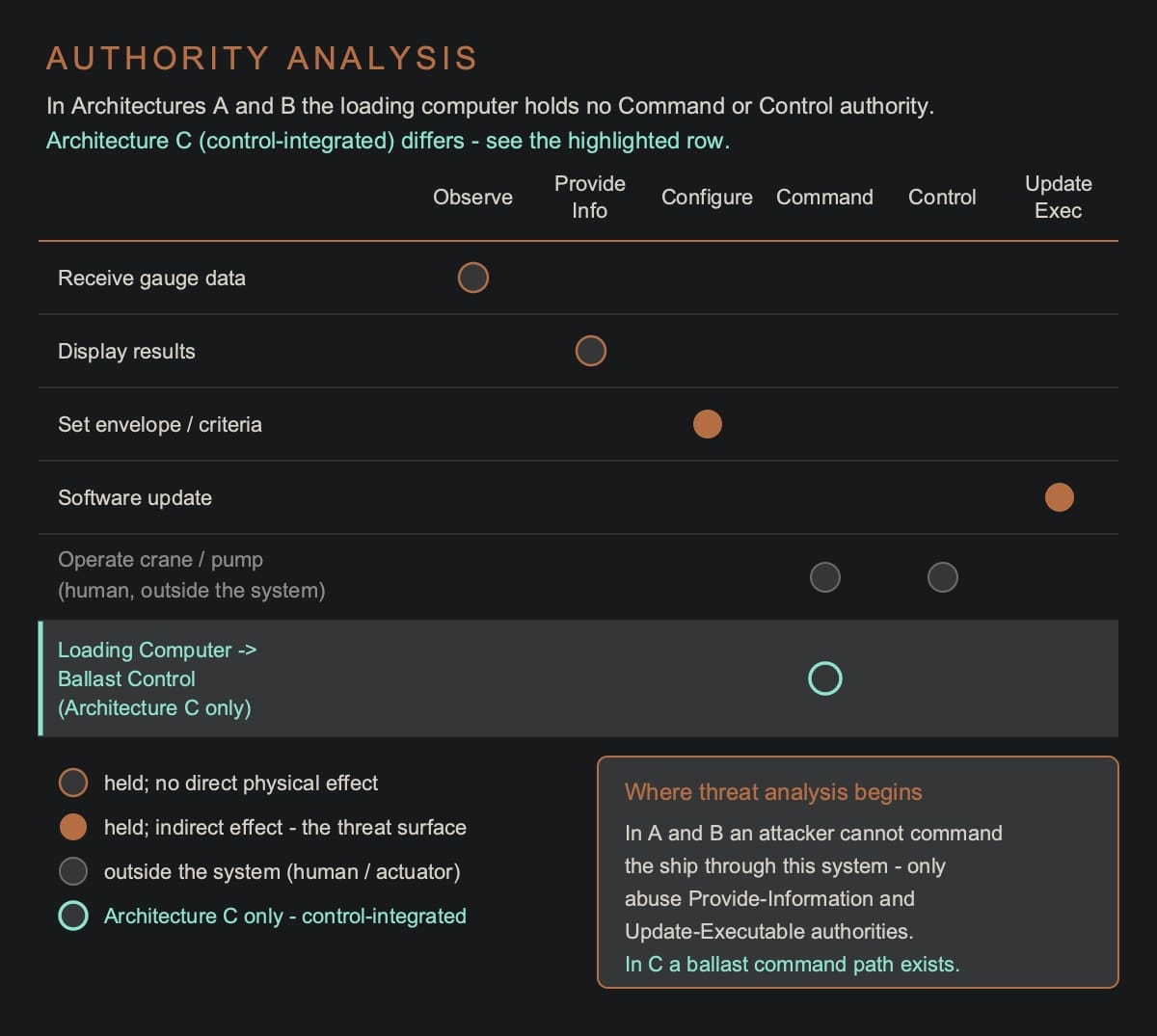The height and width of the screenshot is (1036, 1157).
Task: Click the legend circle for 'held; no direct physical effect'
Action: click(73, 783)
